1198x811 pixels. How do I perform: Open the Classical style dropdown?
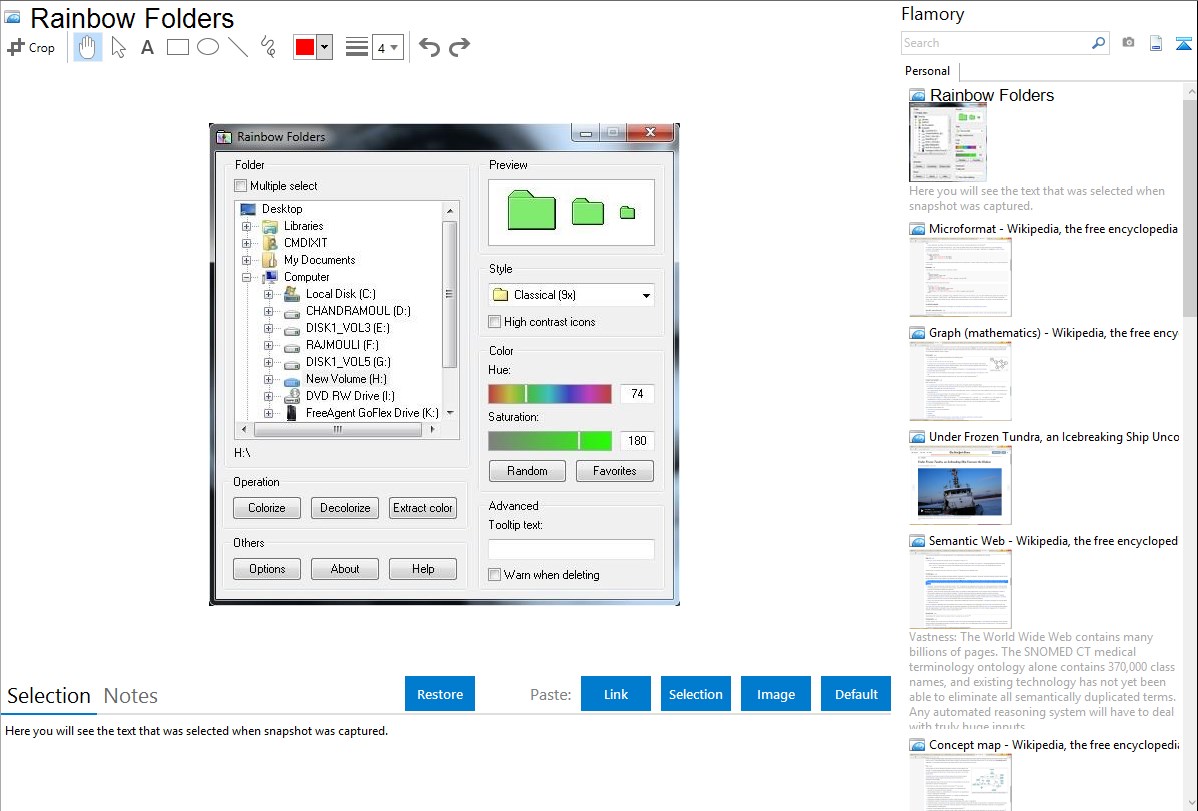click(645, 295)
